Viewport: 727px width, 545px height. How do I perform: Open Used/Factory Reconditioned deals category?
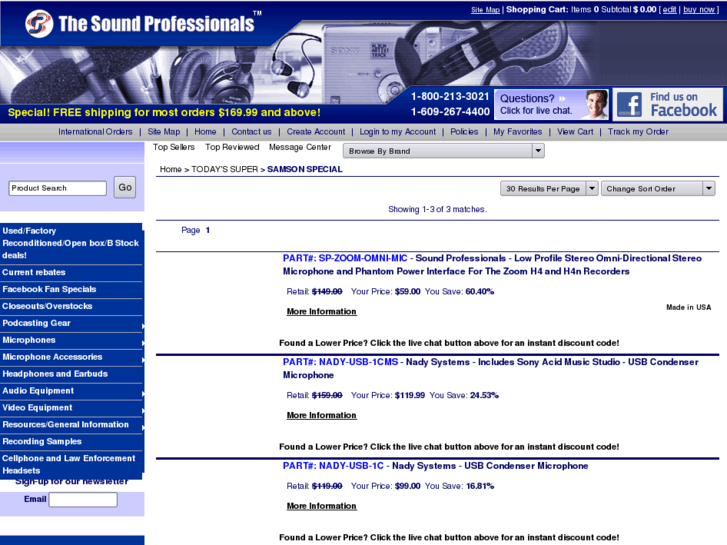[x=71, y=243]
